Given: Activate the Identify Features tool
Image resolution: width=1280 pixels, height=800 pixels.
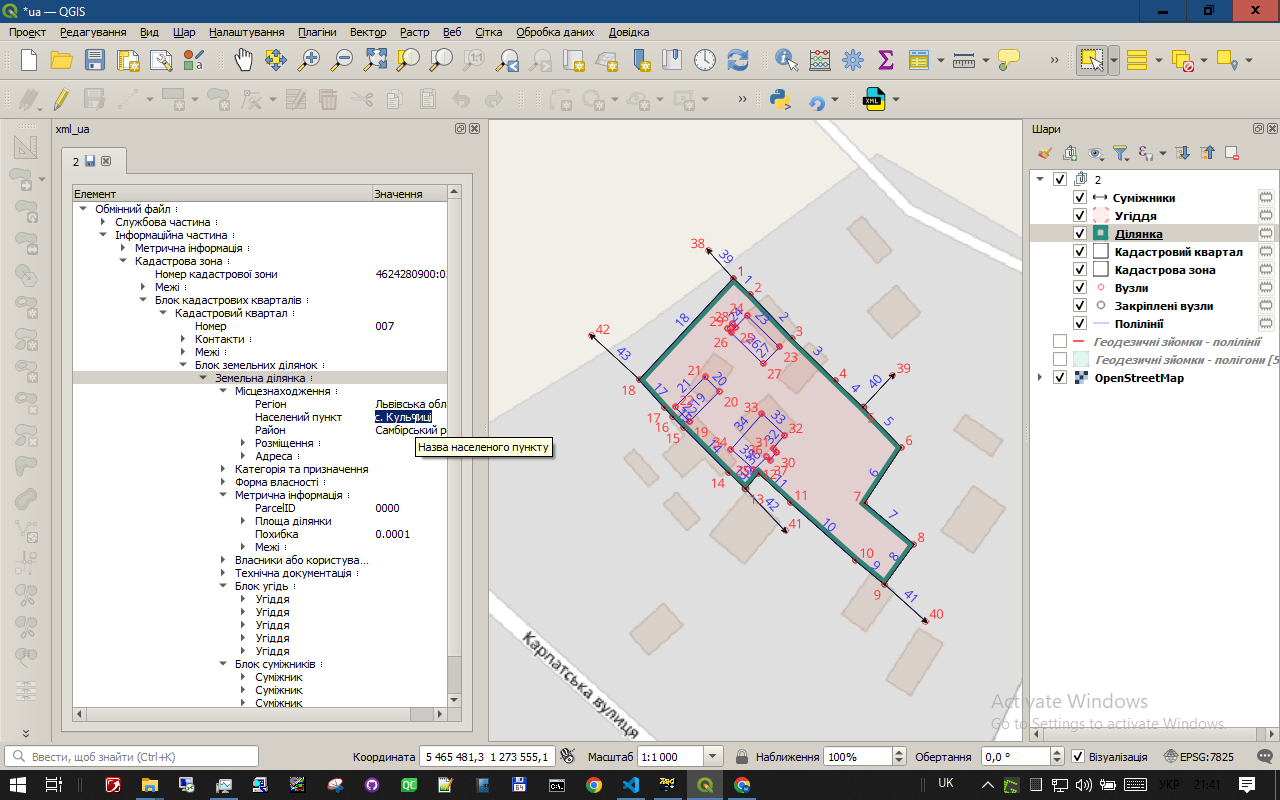Looking at the screenshot, I should (x=787, y=60).
